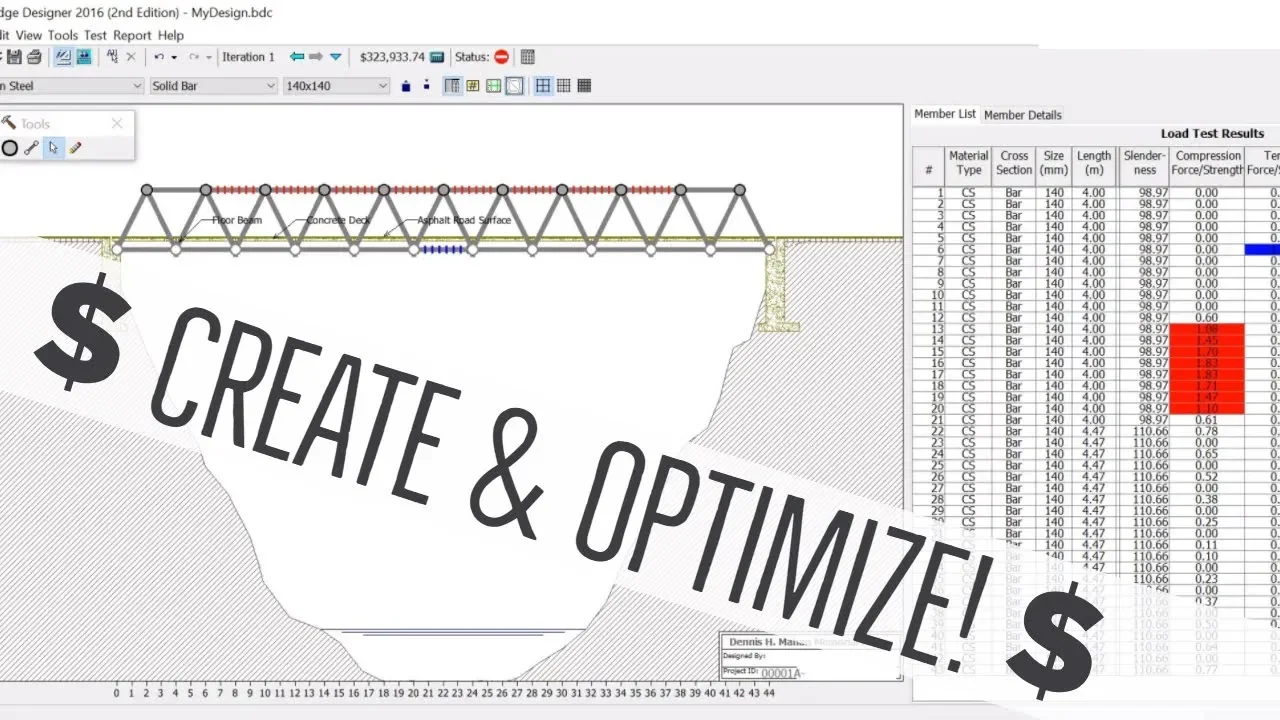Image resolution: width=1280 pixels, height=720 pixels.
Task: Open the Report menu
Action: [x=132, y=35]
